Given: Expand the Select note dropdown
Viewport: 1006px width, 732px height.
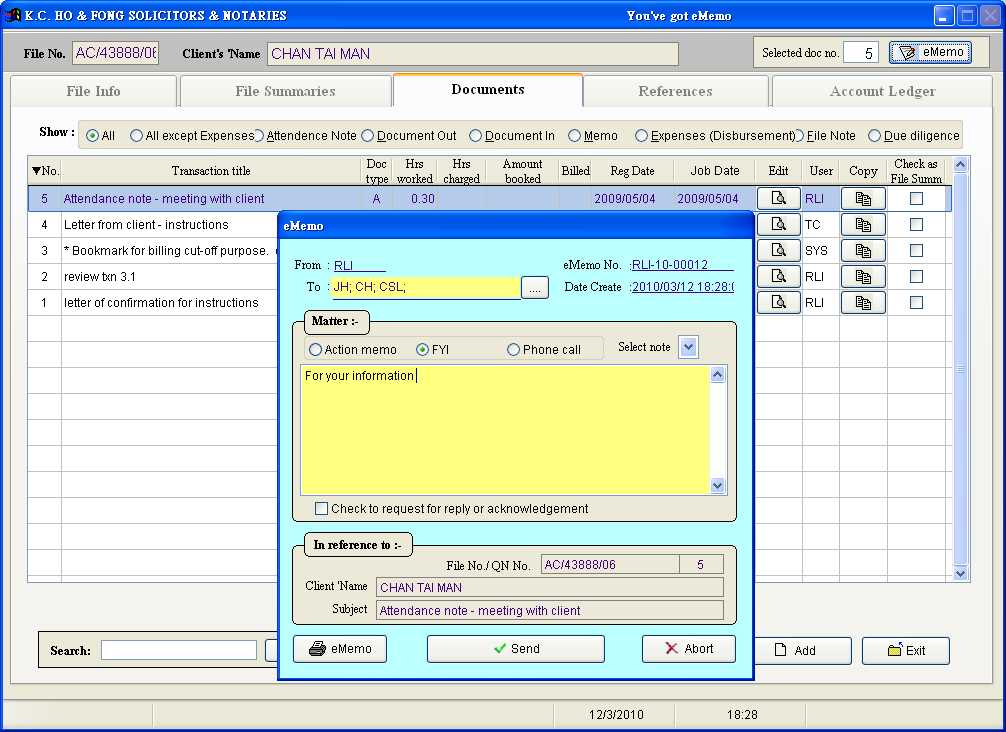Looking at the screenshot, I should 688,347.
